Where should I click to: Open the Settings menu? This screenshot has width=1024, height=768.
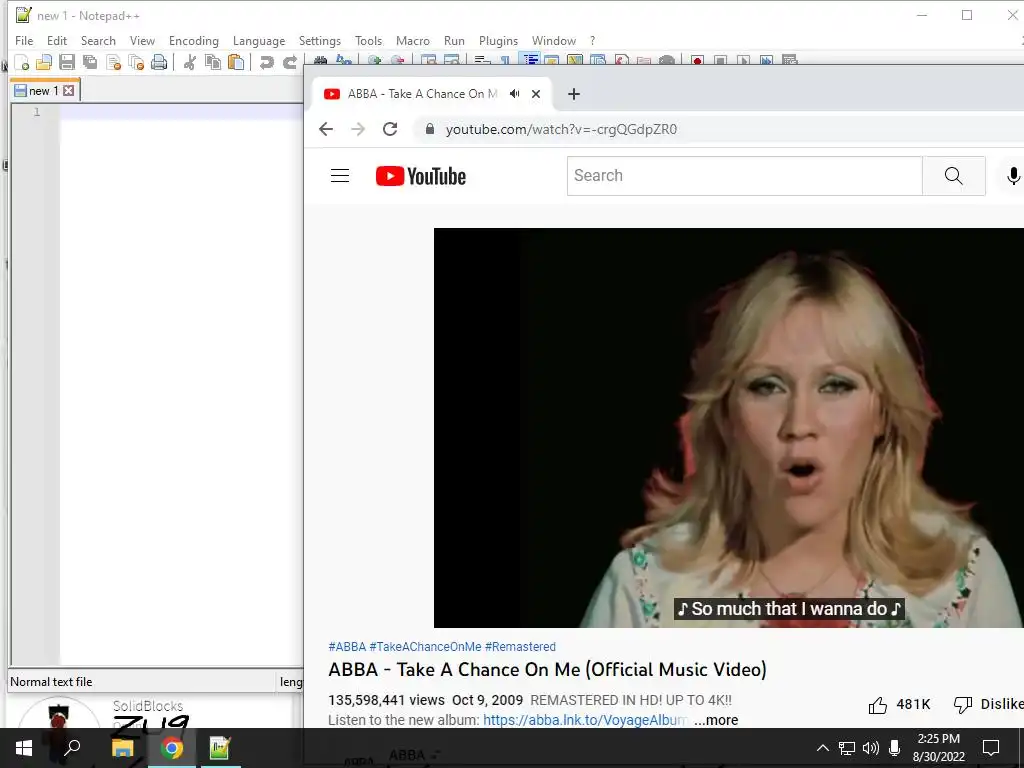click(x=319, y=40)
